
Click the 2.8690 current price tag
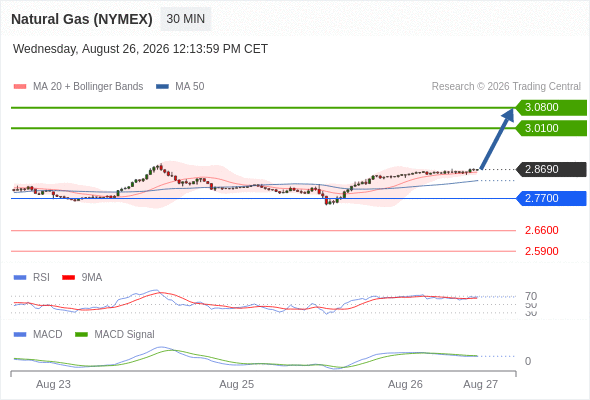pyautogui.click(x=551, y=169)
